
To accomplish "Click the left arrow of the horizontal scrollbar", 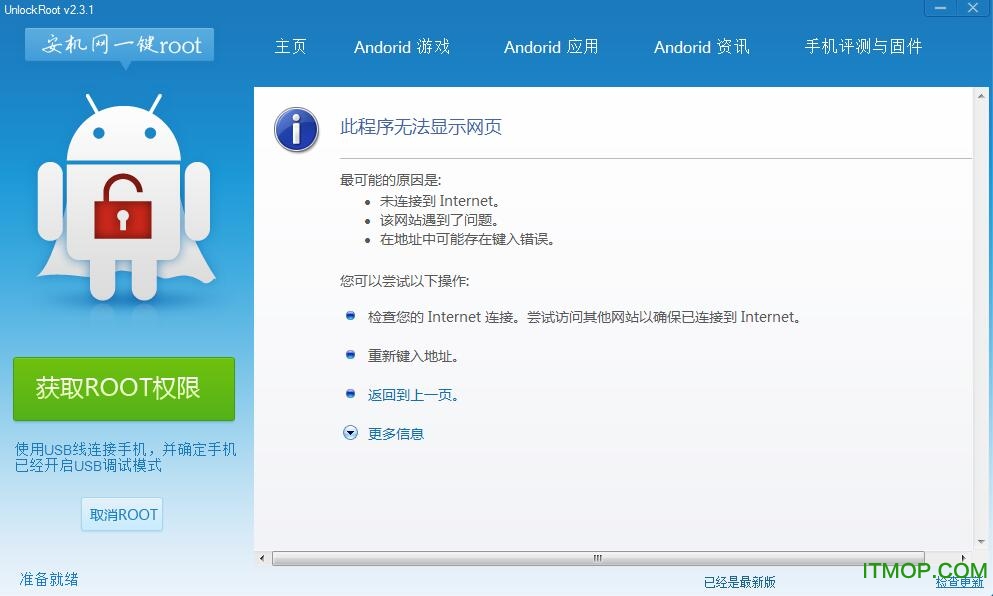I will coord(262,558).
